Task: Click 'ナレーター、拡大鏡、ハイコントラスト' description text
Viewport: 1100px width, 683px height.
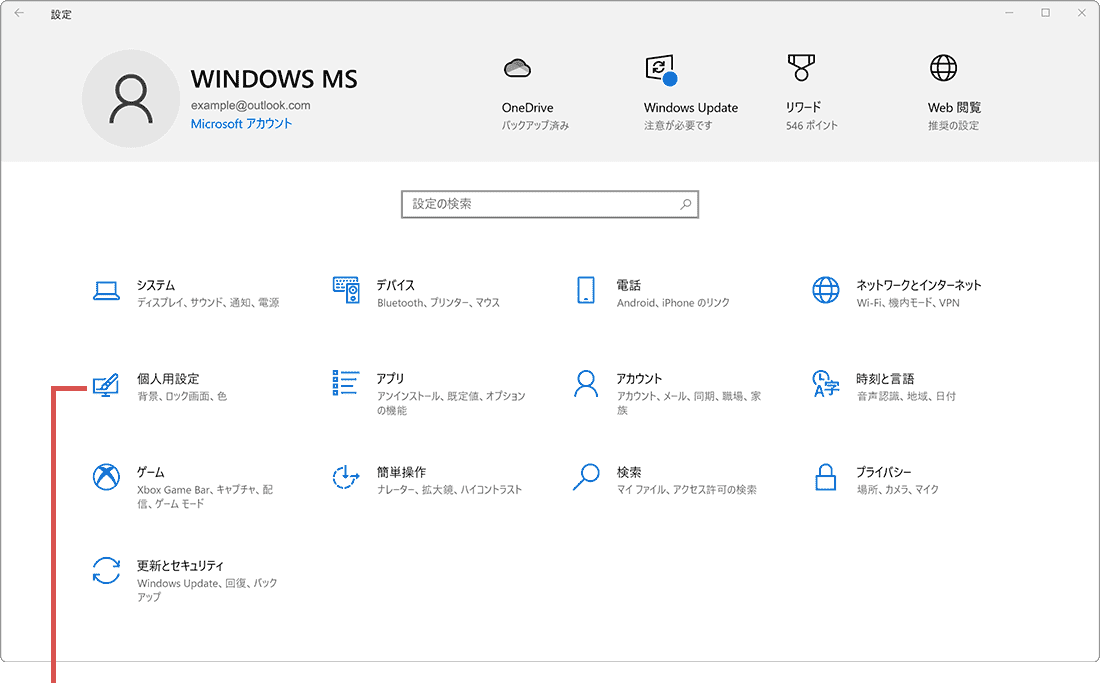Action: tap(450, 489)
